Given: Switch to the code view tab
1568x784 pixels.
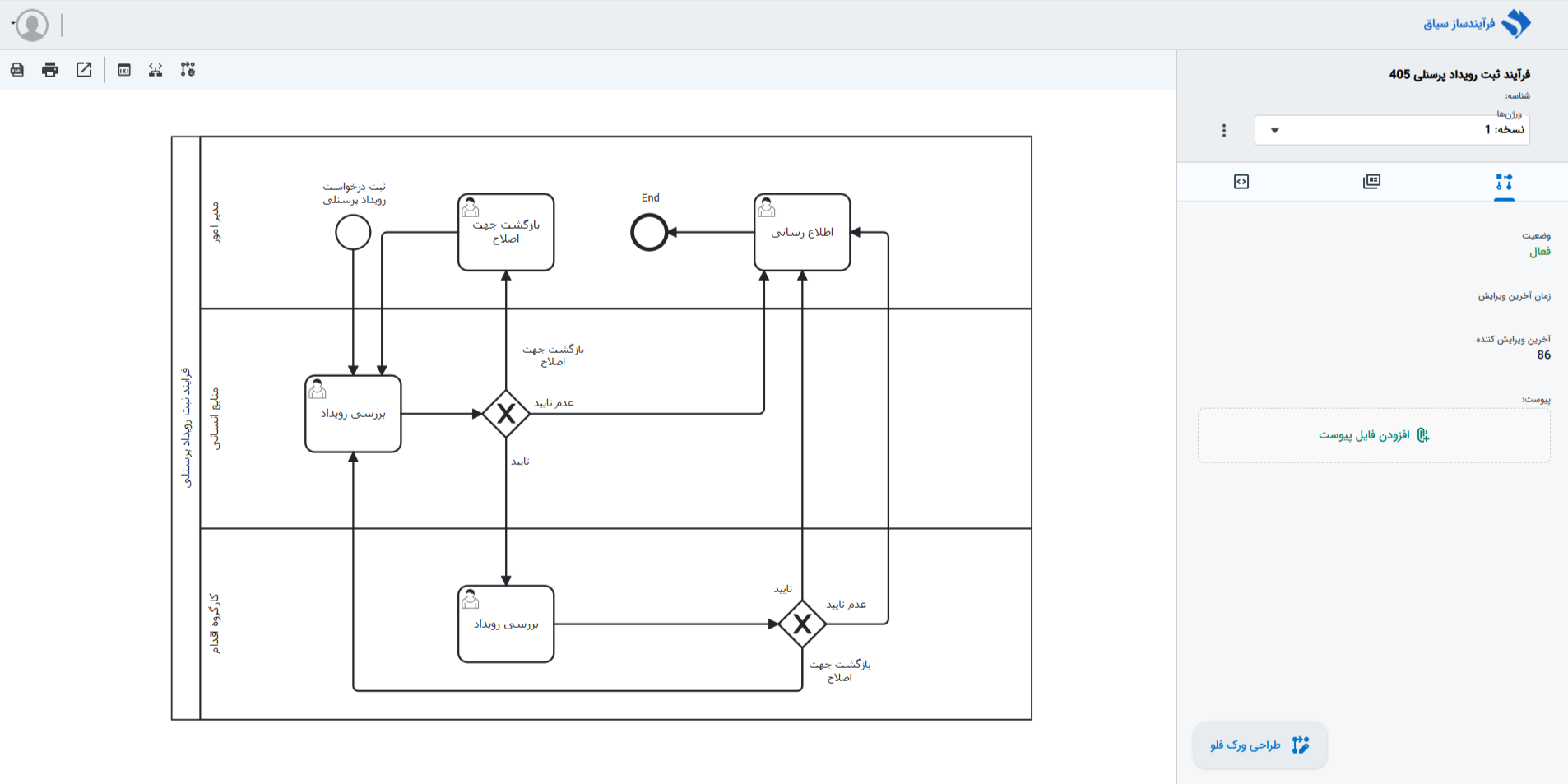Looking at the screenshot, I should pos(1241,182).
